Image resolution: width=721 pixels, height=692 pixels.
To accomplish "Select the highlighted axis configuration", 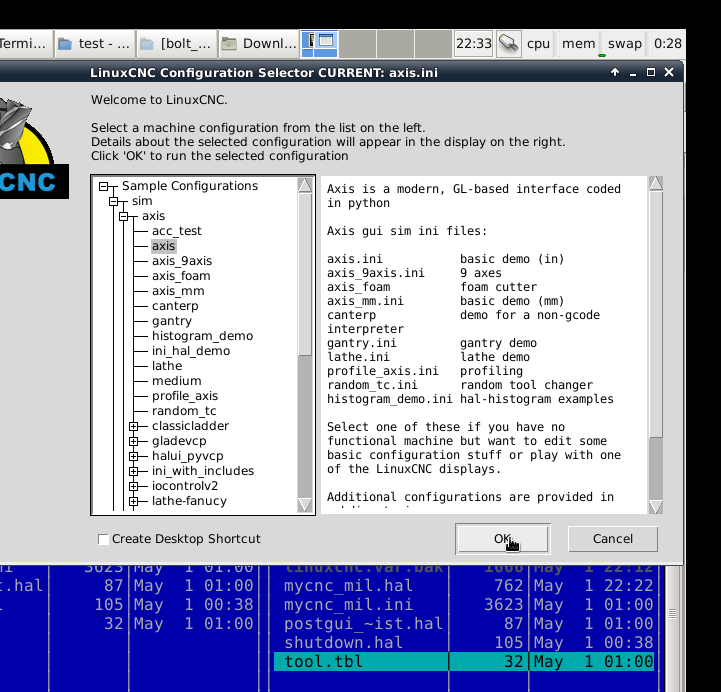I will [163, 246].
